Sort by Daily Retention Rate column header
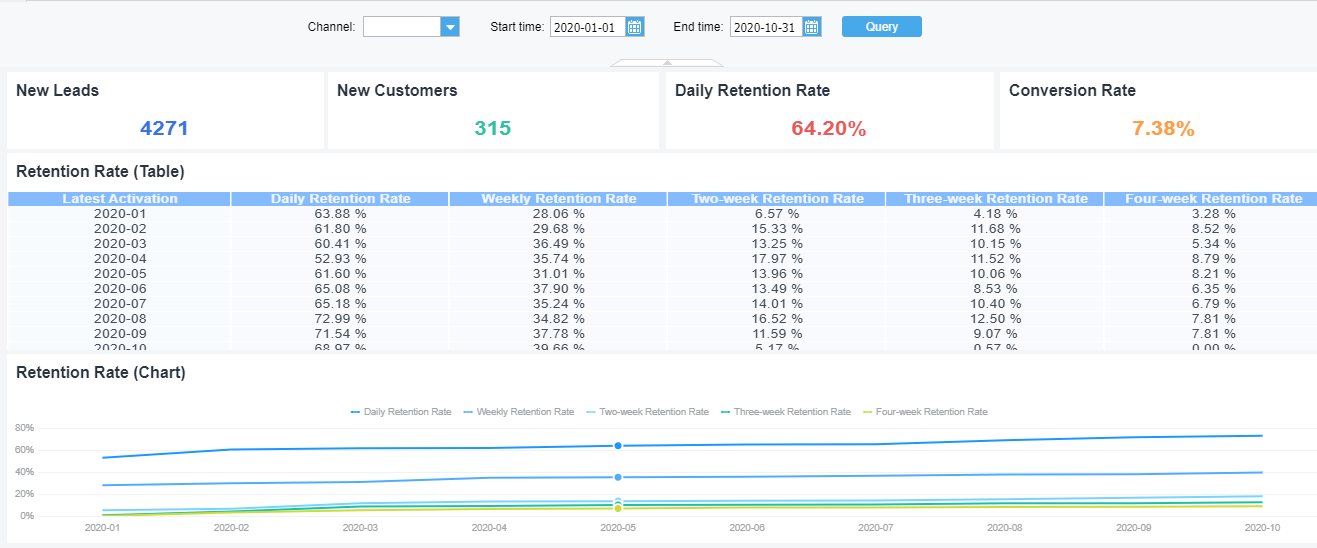Image resolution: width=1317 pixels, height=548 pixels. point(341,199)
